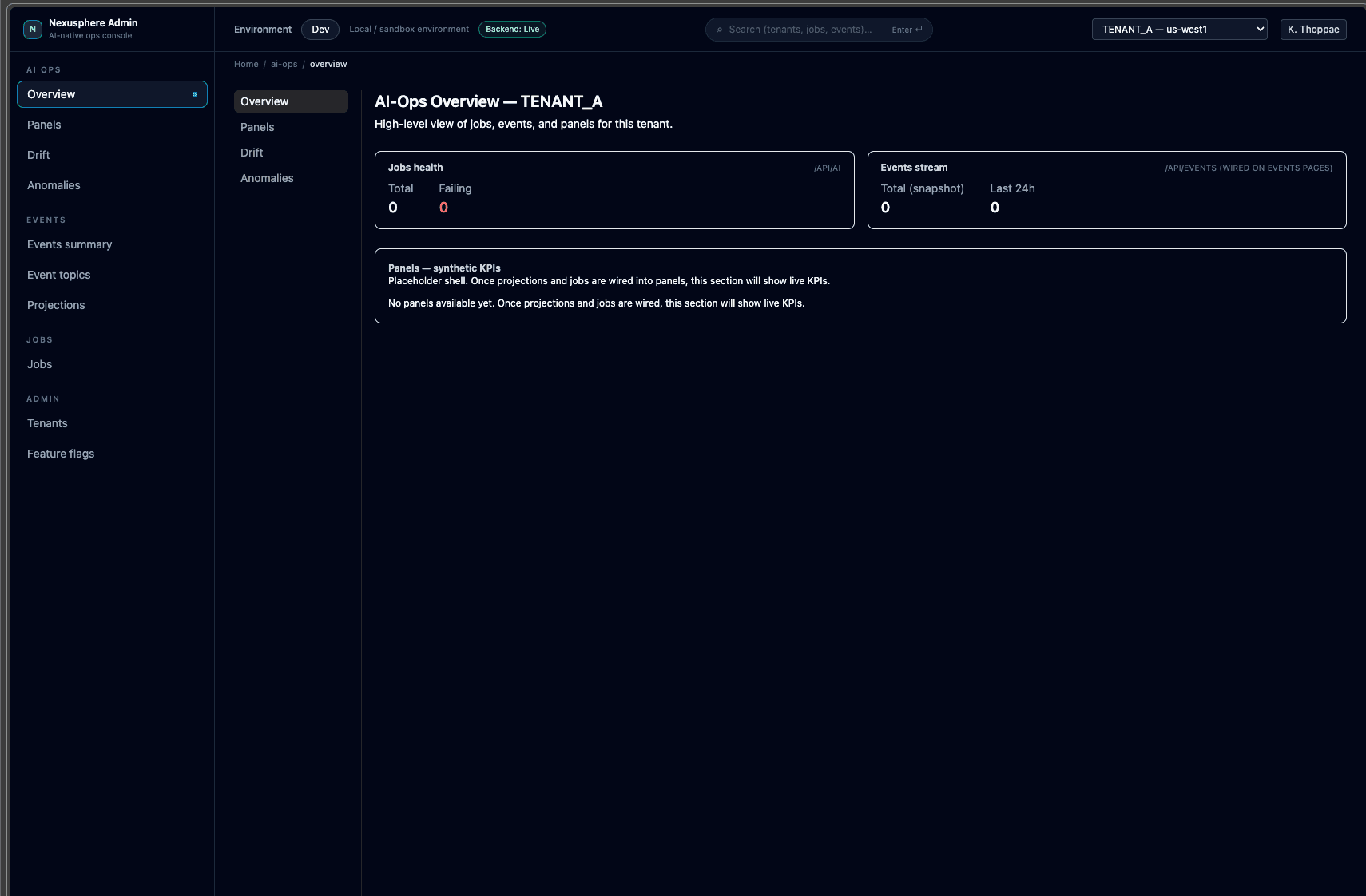Navigate to Event topics in sidebar
1366x896 pixels.
pos(58,275)
